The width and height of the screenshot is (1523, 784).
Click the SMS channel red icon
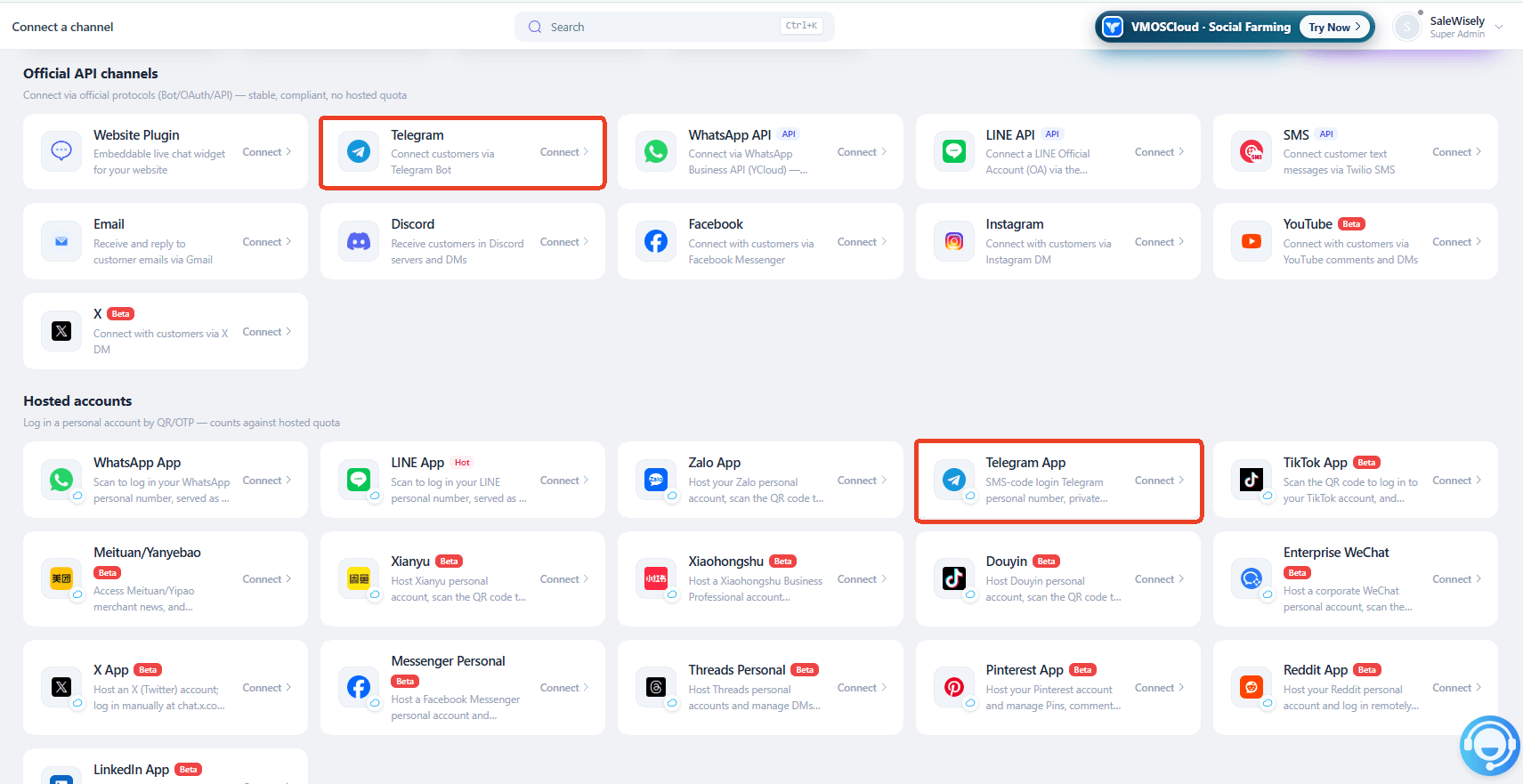(x=1252, y=151)
